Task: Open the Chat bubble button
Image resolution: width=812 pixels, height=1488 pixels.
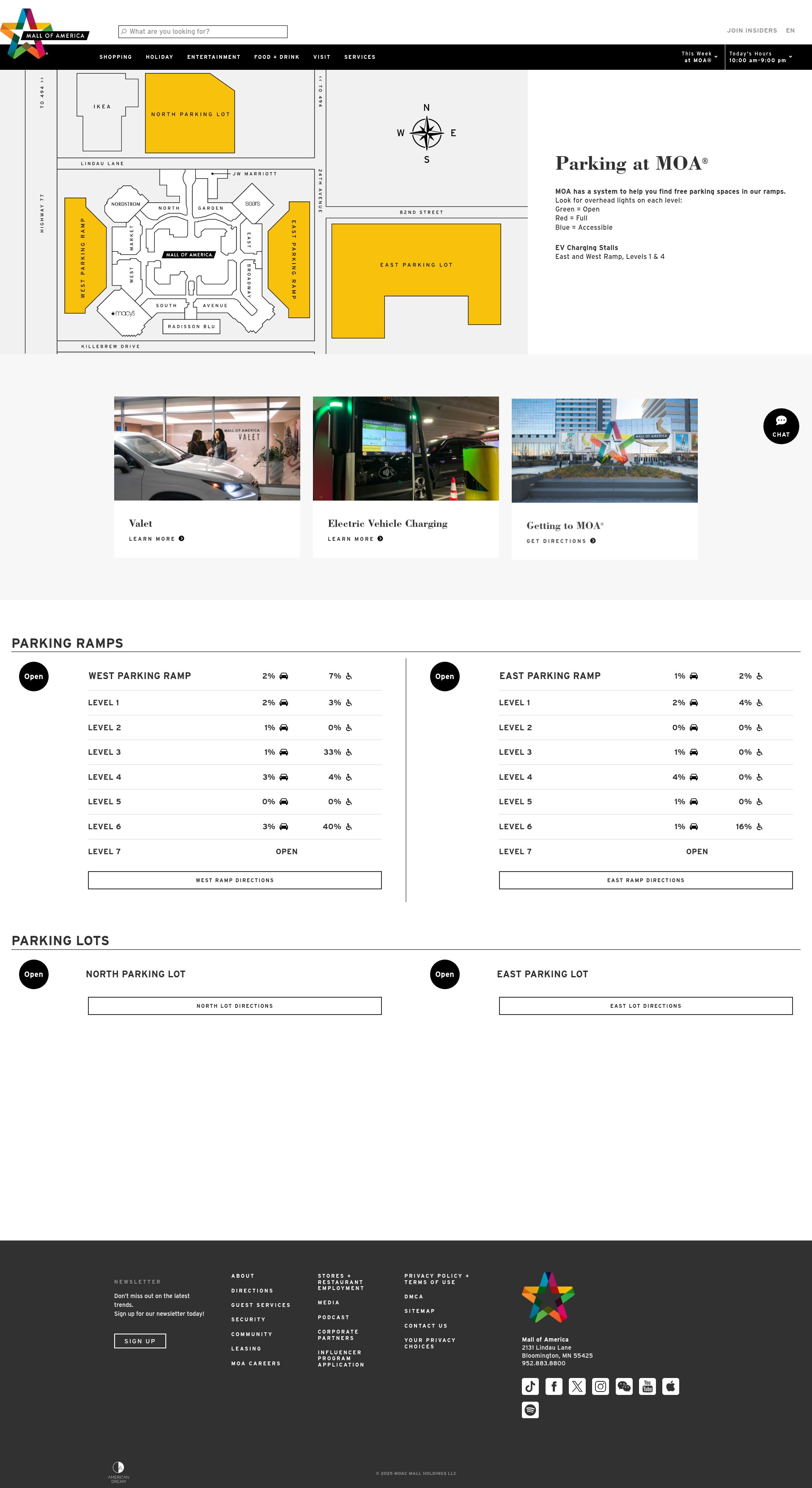Action: coord(781,426)
